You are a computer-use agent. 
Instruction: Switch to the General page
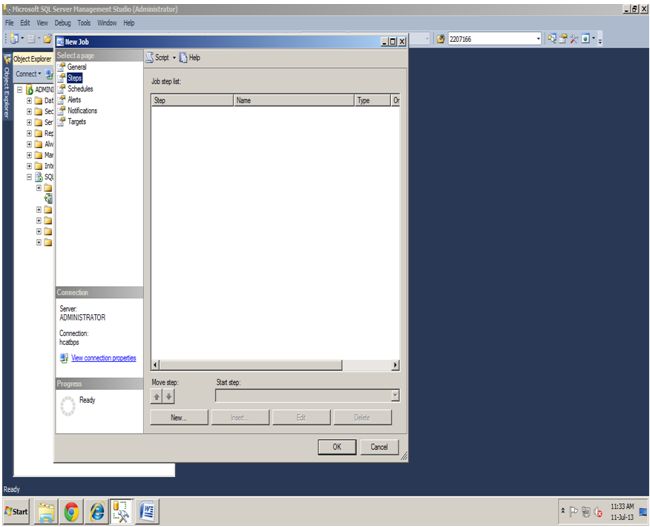point(77,67)
